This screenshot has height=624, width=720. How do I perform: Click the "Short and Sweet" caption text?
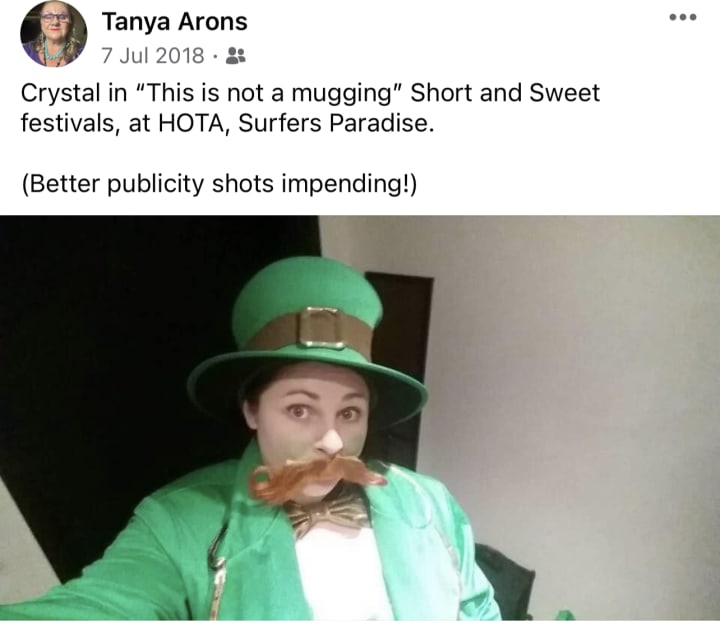505,93
